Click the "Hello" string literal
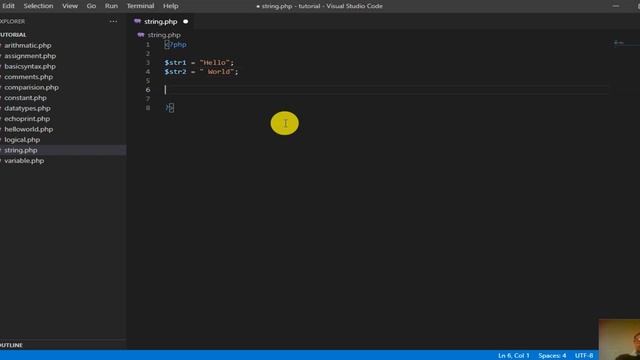 click(x=214, y=62)
